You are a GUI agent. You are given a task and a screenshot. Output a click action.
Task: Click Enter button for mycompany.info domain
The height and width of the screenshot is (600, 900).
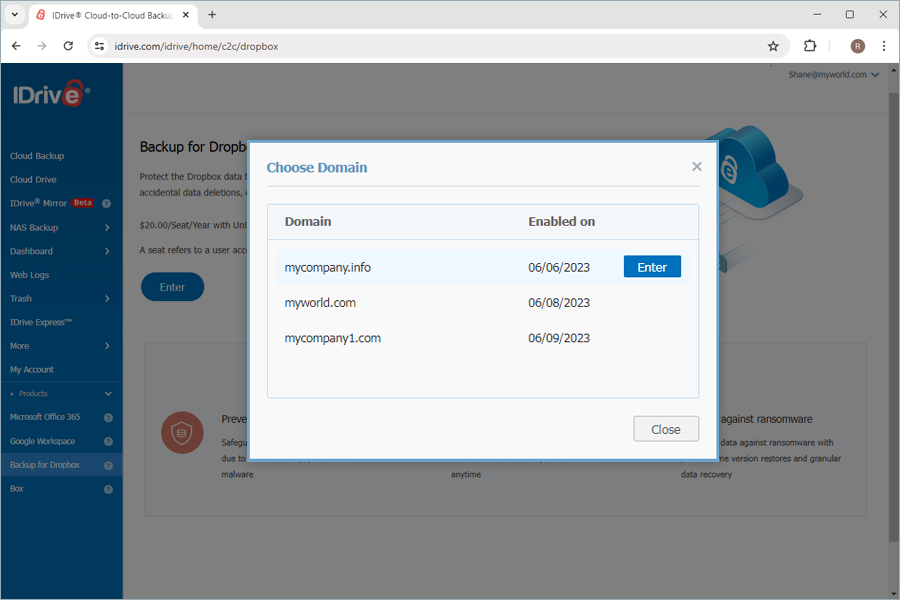point(652,267)
